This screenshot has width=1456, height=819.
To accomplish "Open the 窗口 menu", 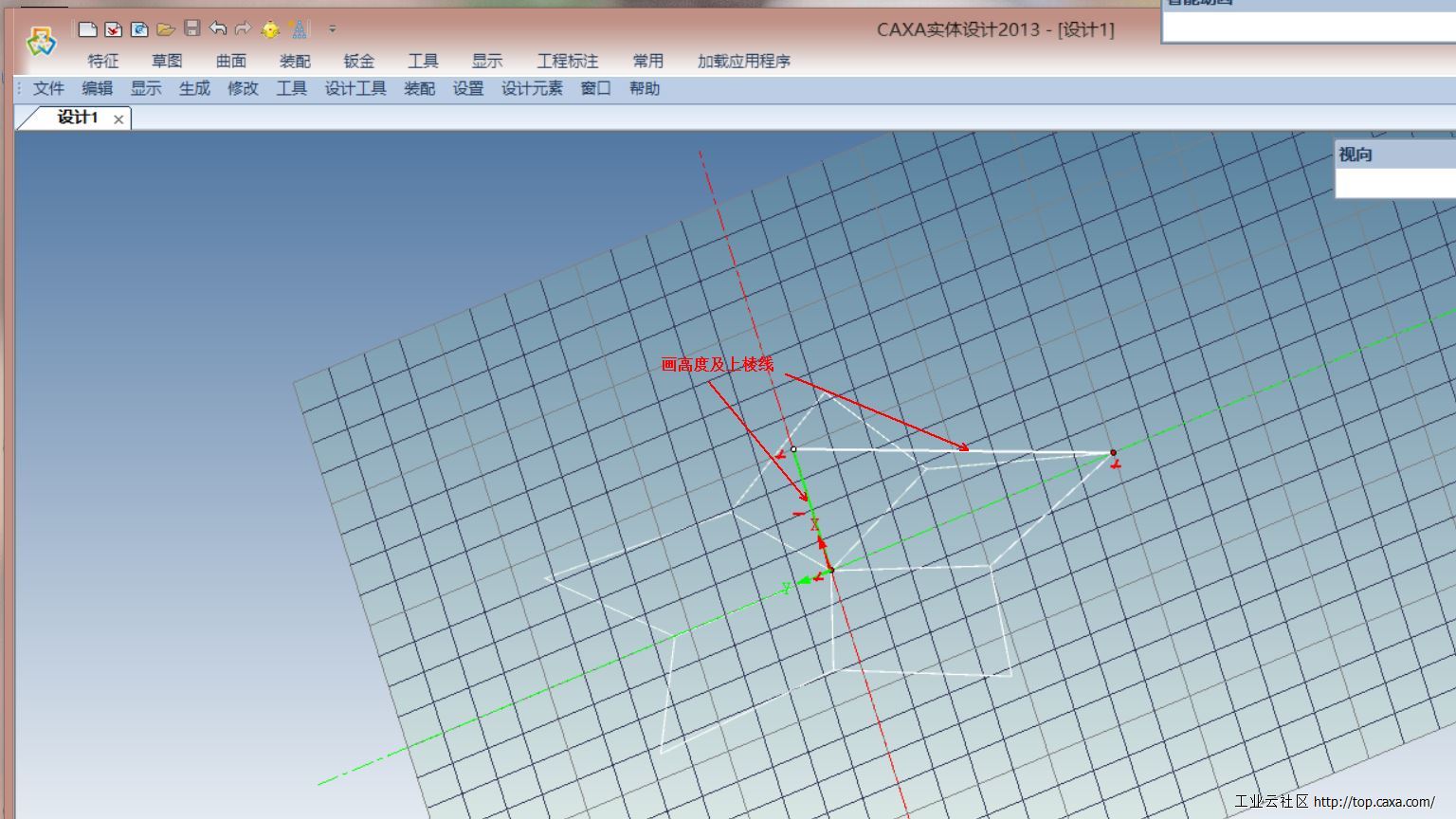I will [x=596, y=88].
